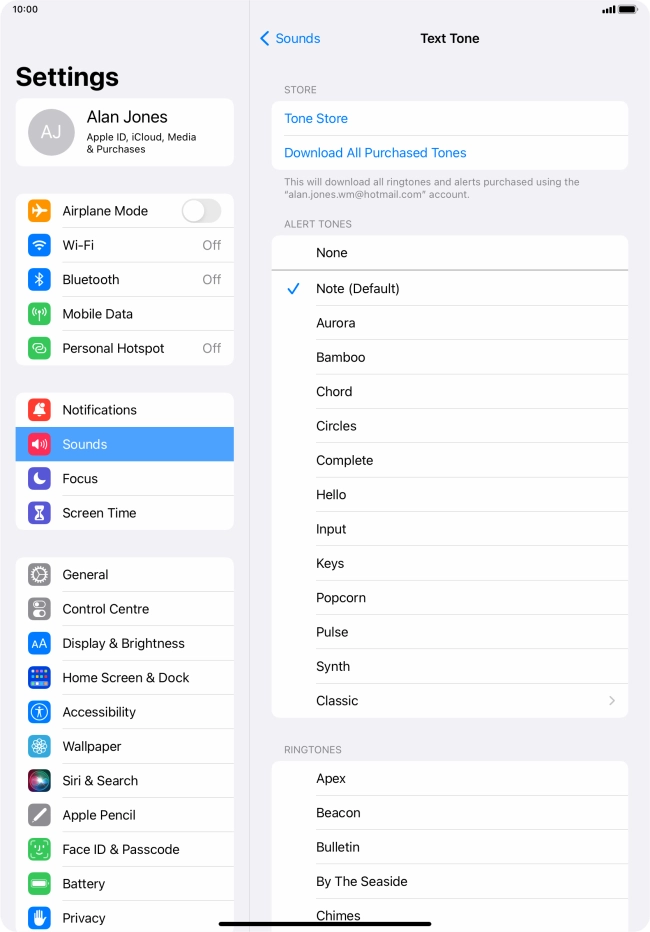This screenshot has width=650, height=932.
Task: Tap the Bluetooth icon in sidebar
Action: point(39,279)
